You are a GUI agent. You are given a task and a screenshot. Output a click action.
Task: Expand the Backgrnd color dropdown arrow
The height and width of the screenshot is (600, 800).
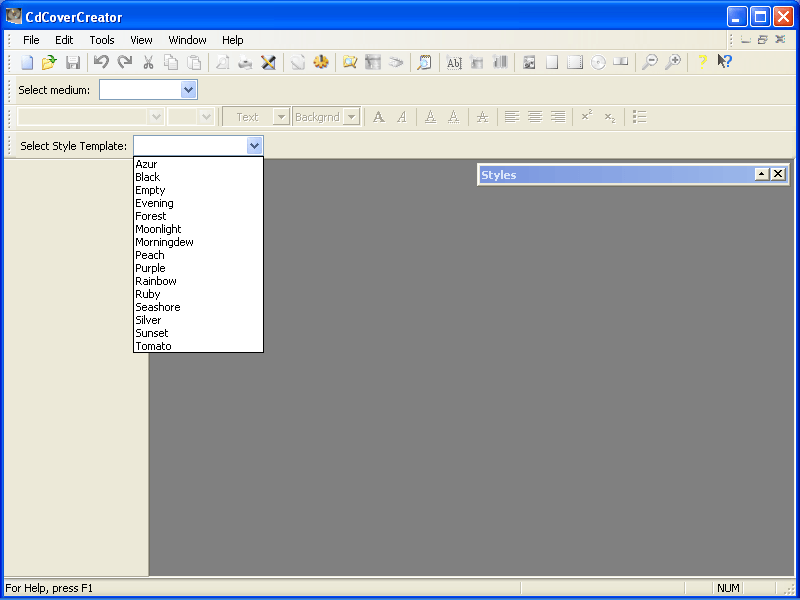pyautogui.click(x=351, y=117)
